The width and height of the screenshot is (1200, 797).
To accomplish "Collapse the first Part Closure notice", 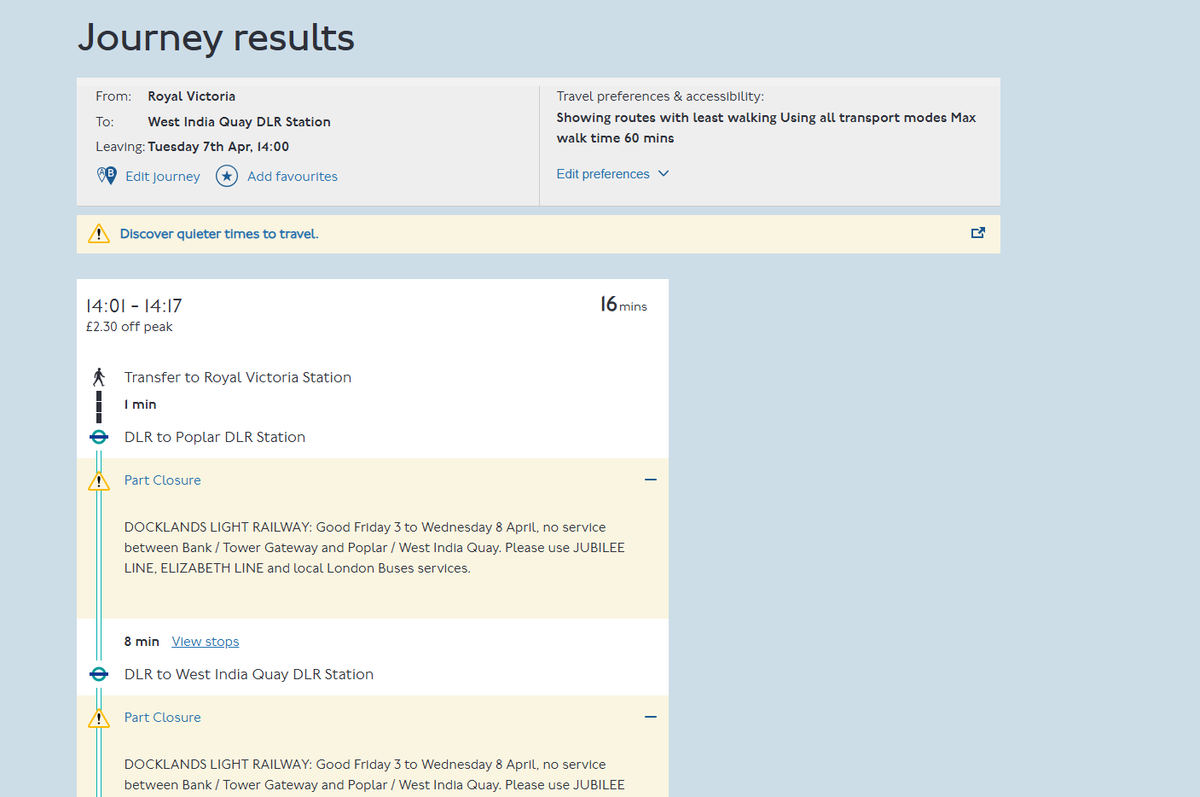I will [x=651, y=480].
